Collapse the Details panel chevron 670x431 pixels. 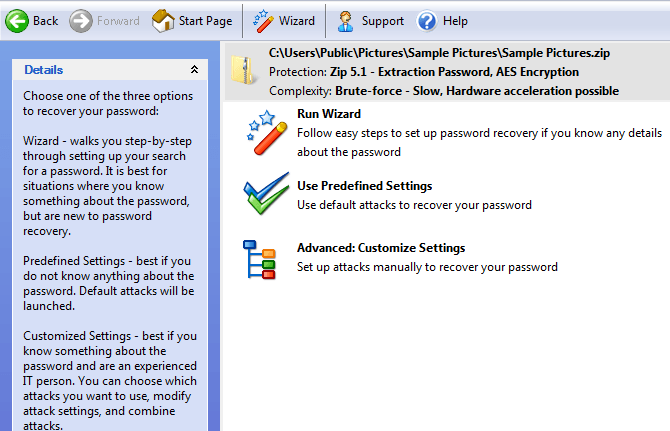click(x=194, y=70)
